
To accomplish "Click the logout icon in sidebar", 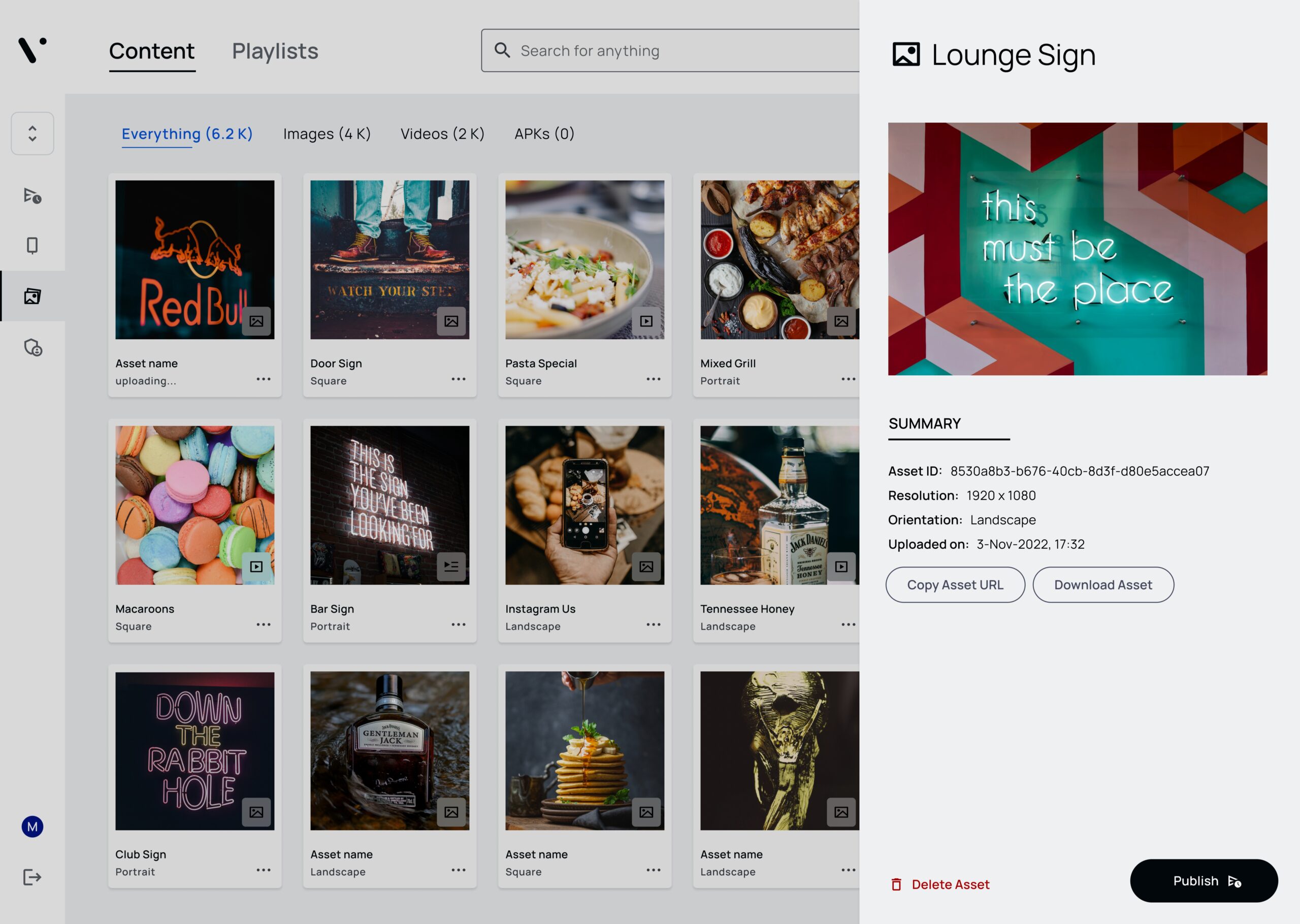I will tap(32, 877).
